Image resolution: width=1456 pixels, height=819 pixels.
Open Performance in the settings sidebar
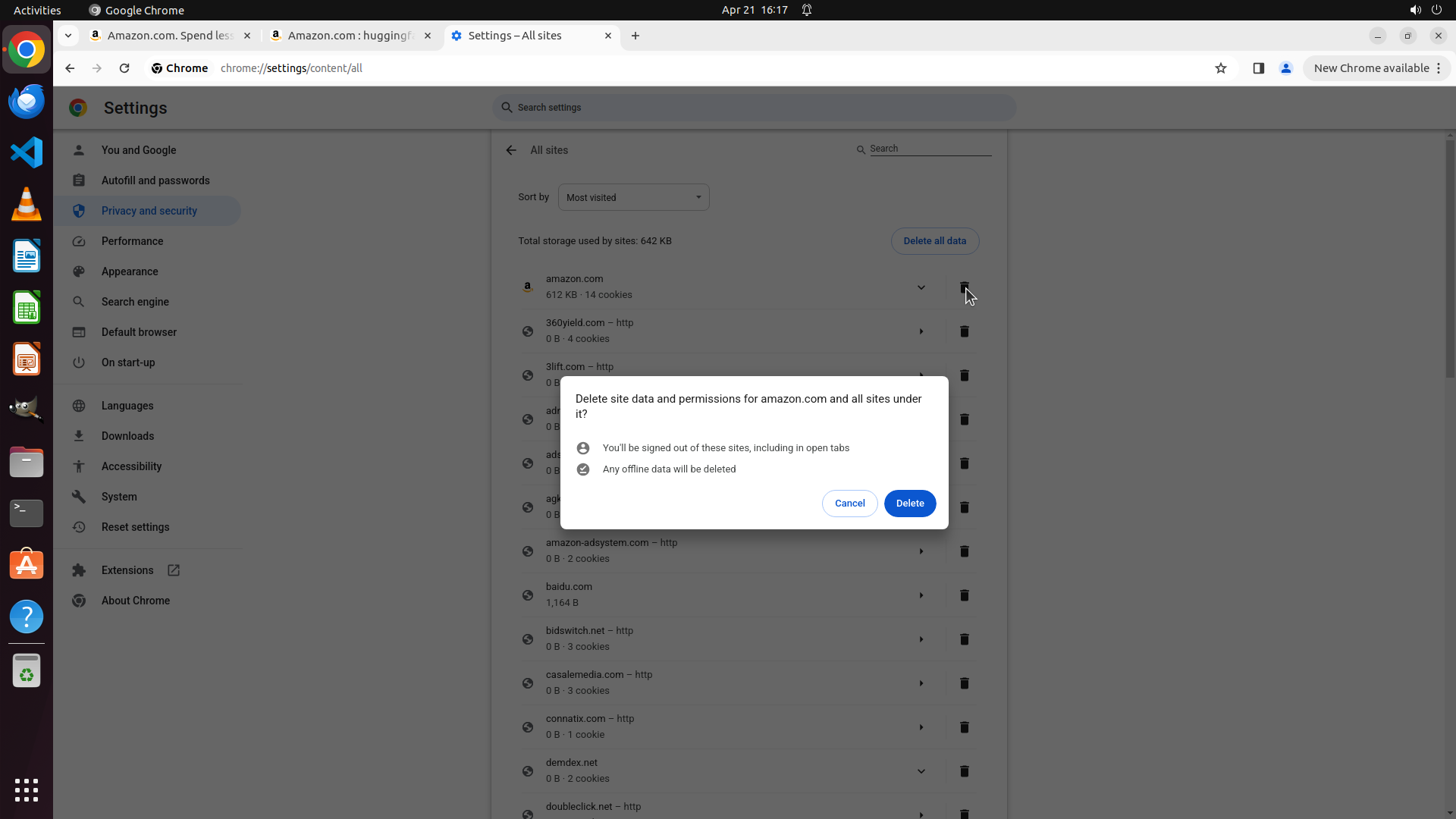[132, 241]
